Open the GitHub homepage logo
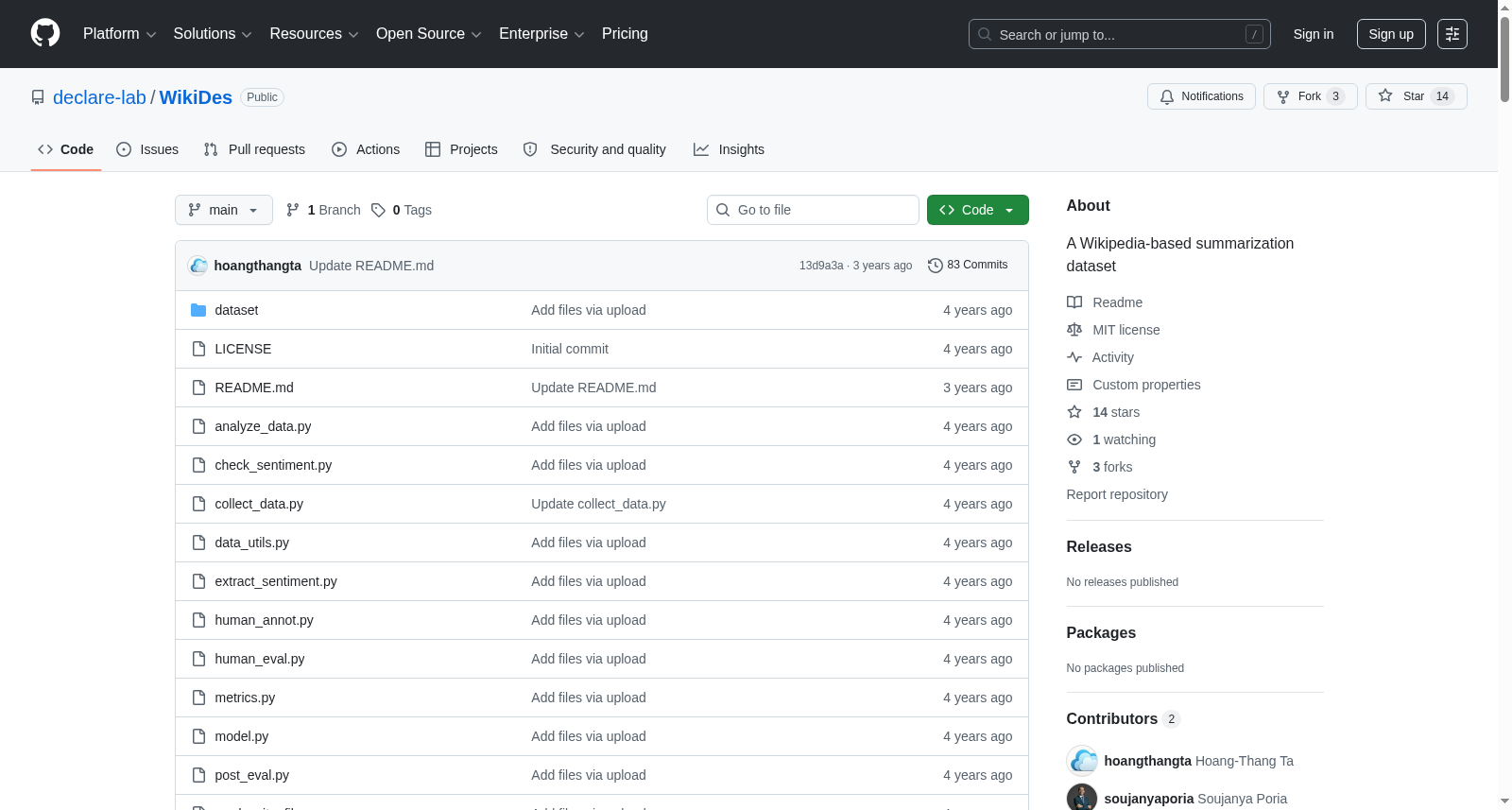 click(45, 33)
